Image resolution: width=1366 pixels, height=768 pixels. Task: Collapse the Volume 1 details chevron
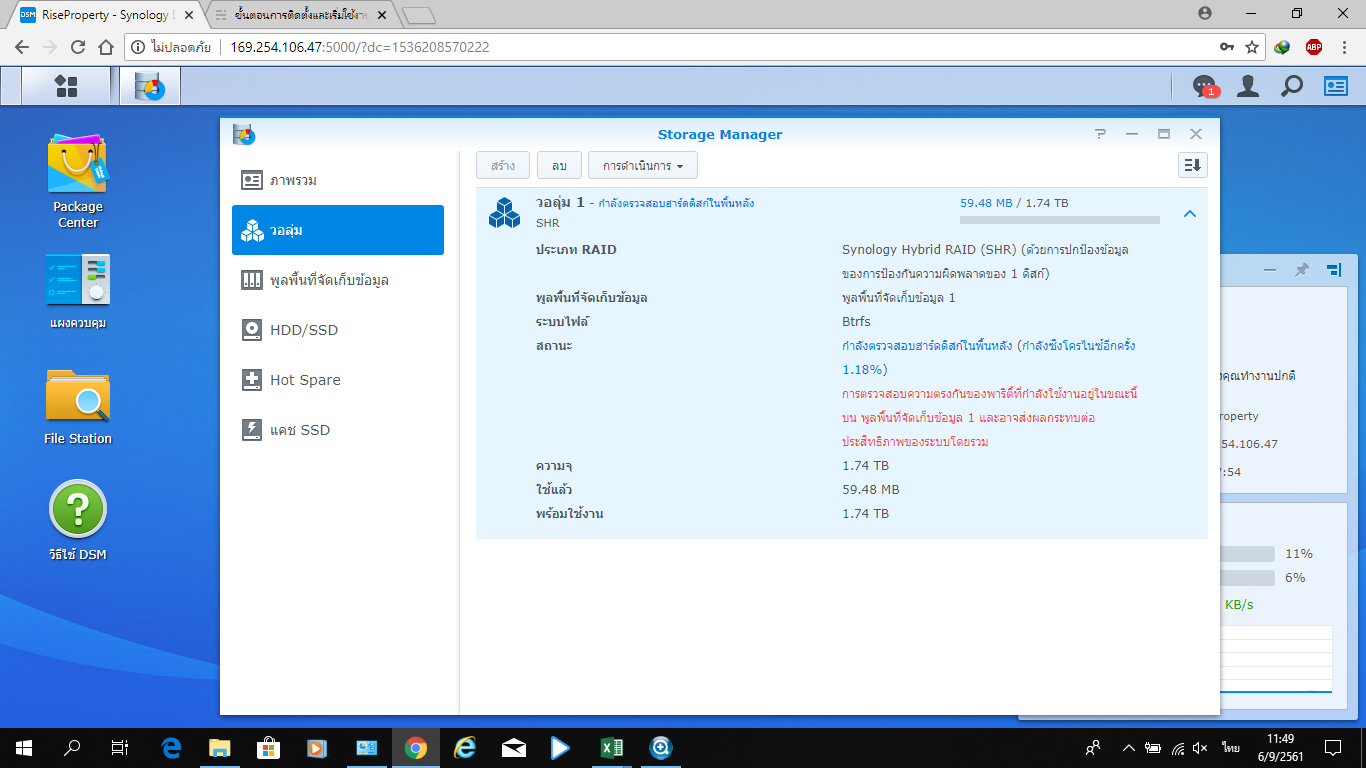[x=1189, y=213]
